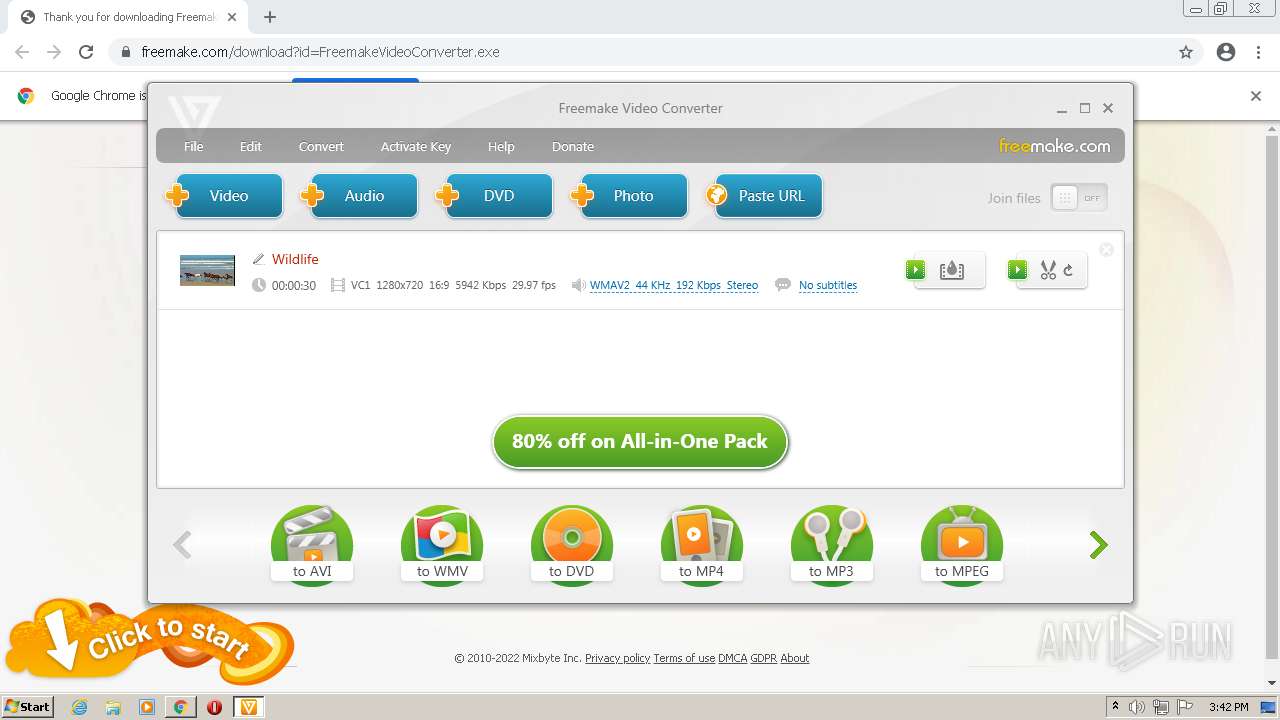Select the to MP4 output format
Screen dimensions: 1280x720
(702, 545)
